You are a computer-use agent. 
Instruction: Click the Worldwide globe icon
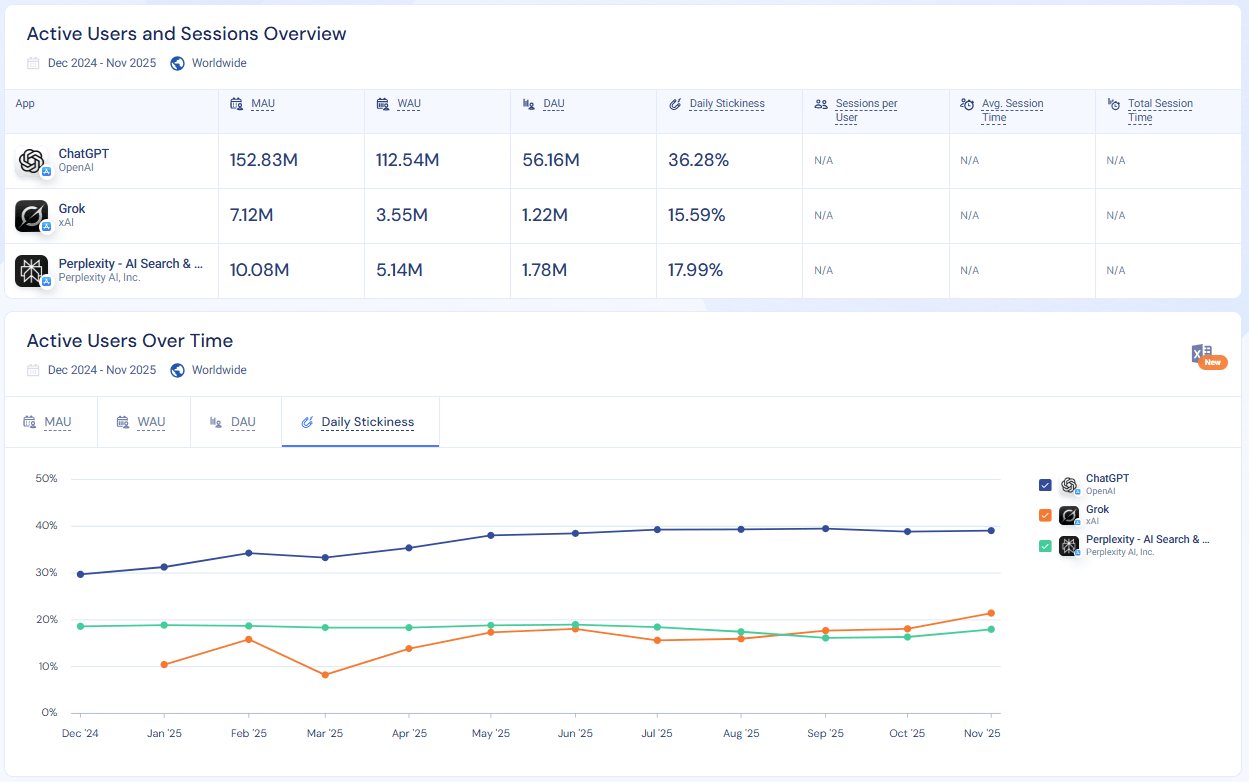(178, 62)
